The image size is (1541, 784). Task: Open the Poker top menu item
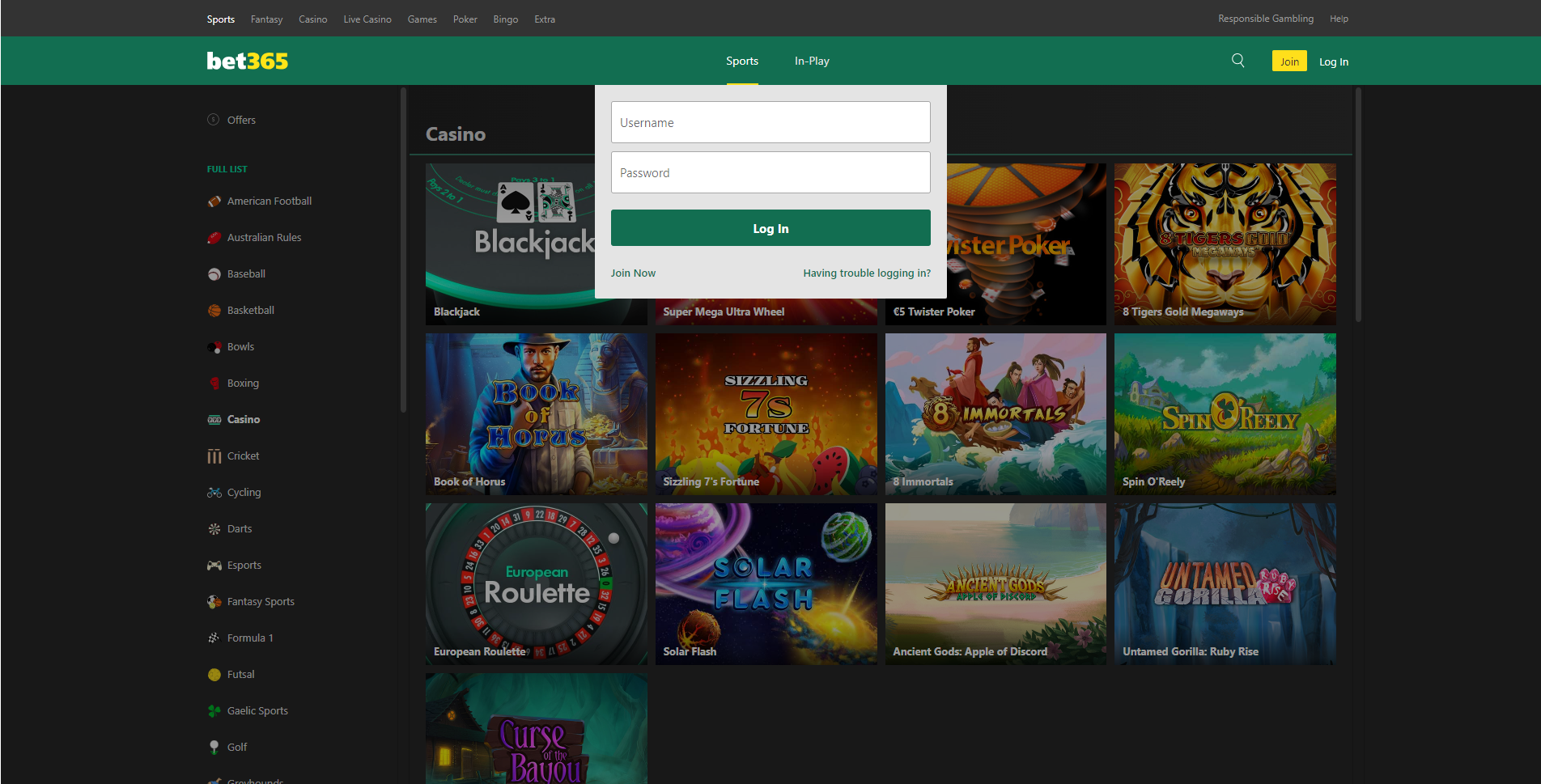pos(465,19)
